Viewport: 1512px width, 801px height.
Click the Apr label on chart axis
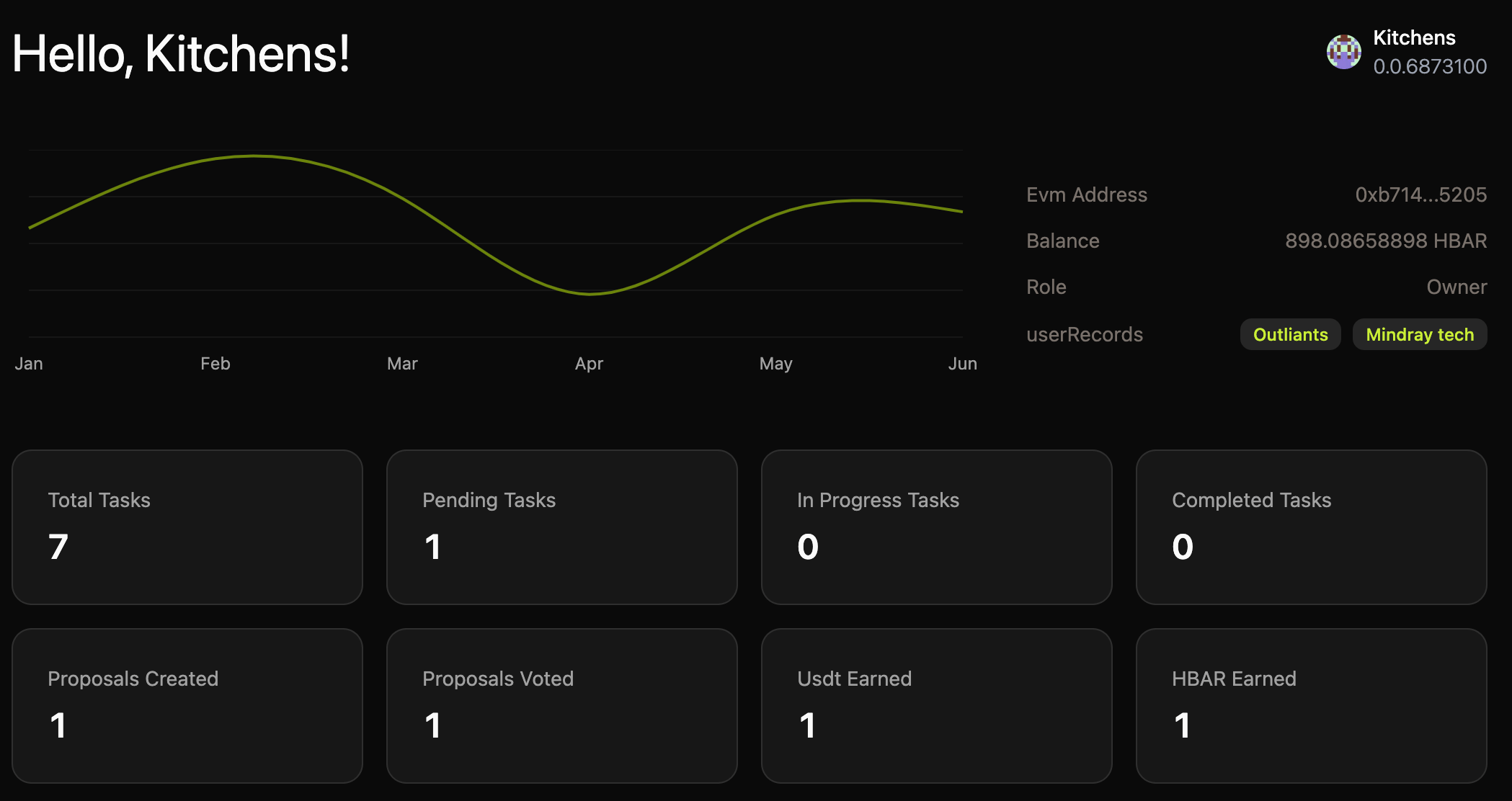589,364
